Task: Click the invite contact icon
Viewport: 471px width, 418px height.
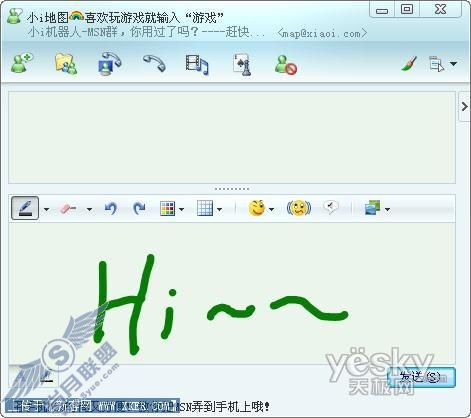Action: click(22, 62)
